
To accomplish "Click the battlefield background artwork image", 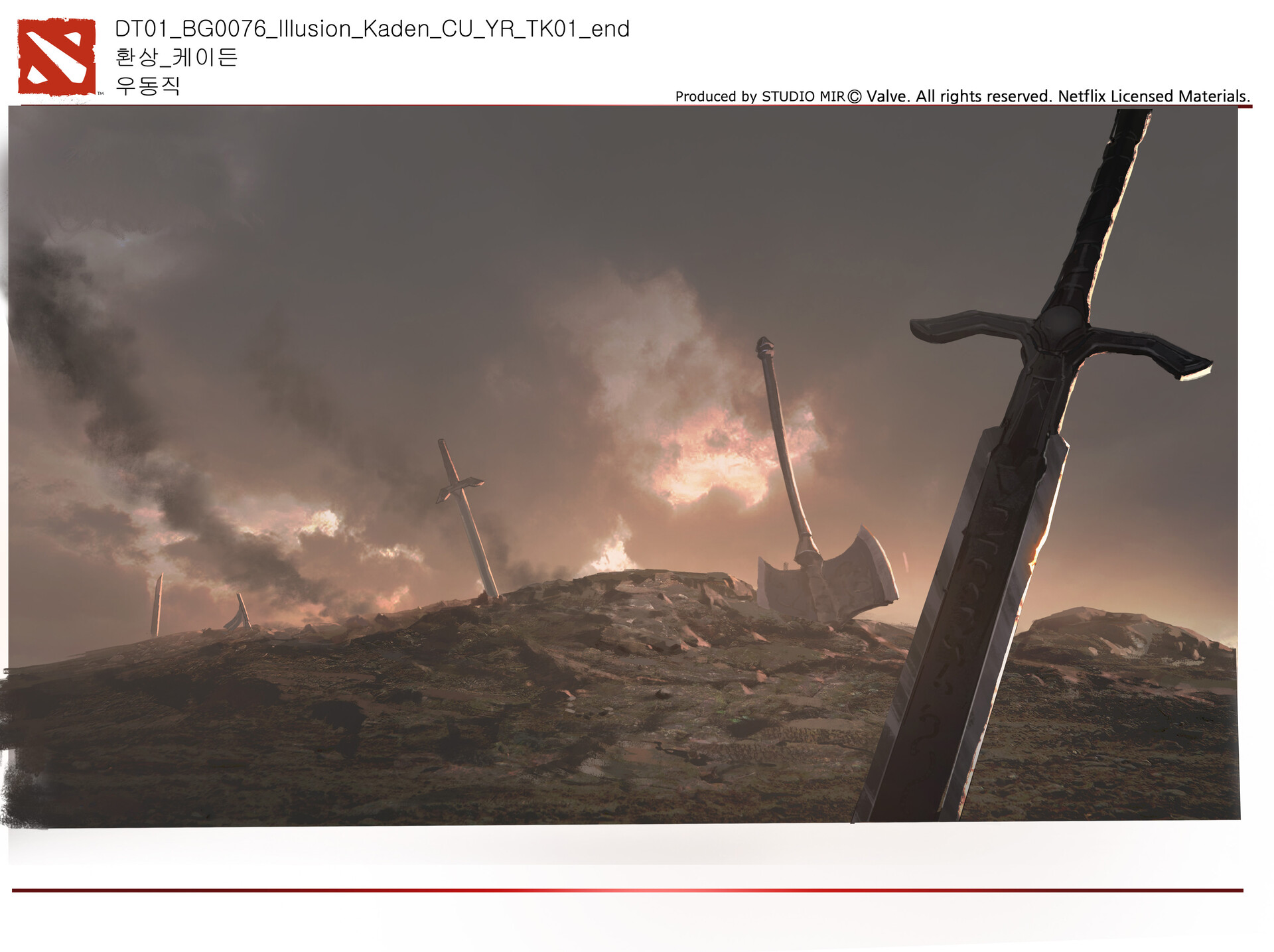I will coord(623,467).
